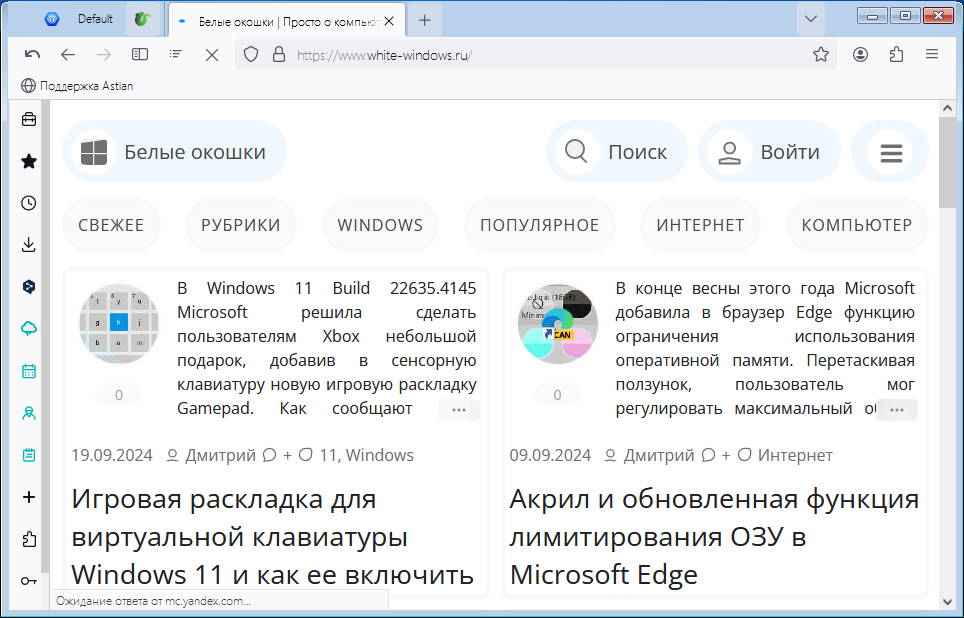Click the Войти login button
Screen dimensions: 964x618
[x=769, y=151]
